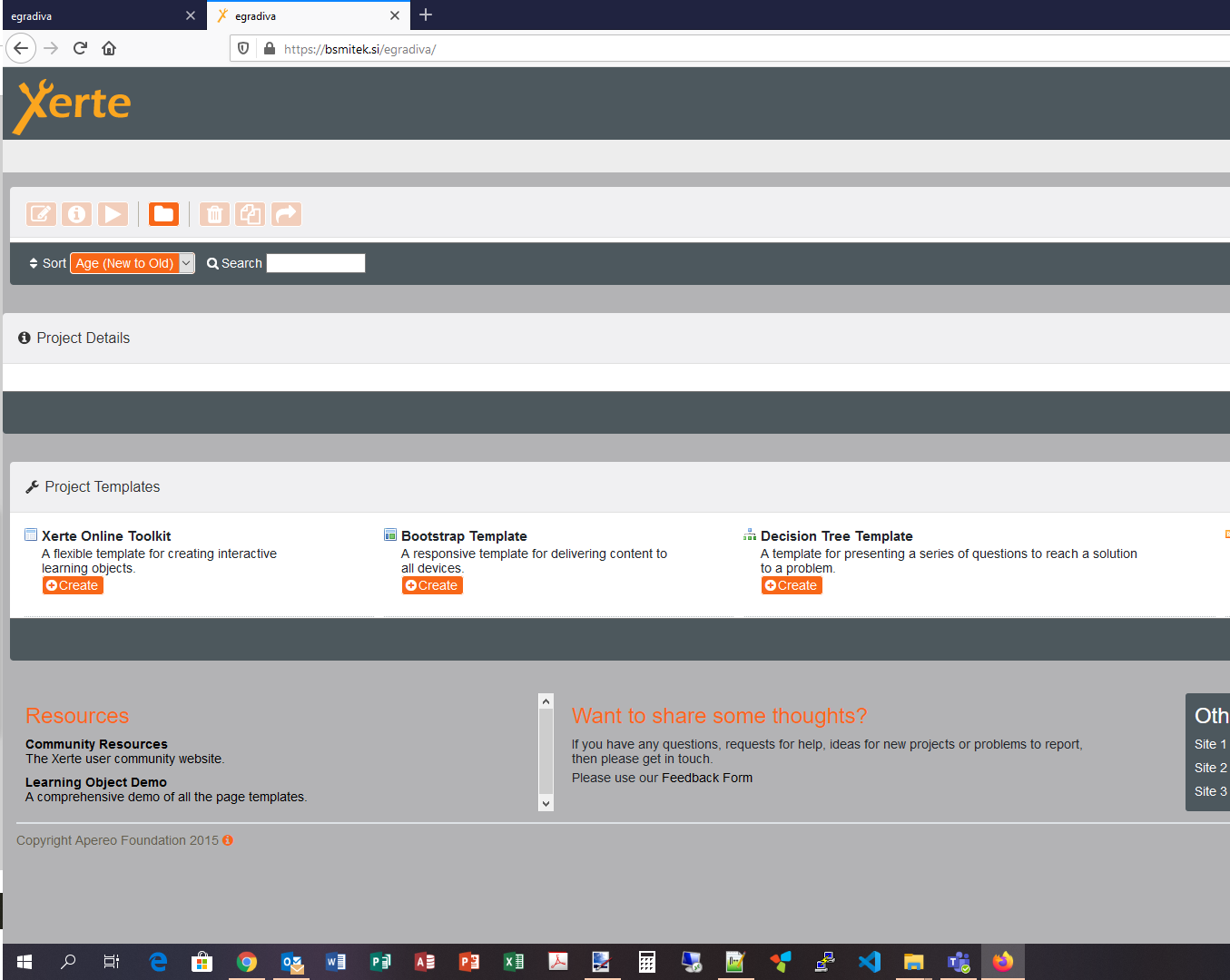1230x980 pixels.
Task: Open the Learning Object Demo link
Action: click(x=96, y=782)
